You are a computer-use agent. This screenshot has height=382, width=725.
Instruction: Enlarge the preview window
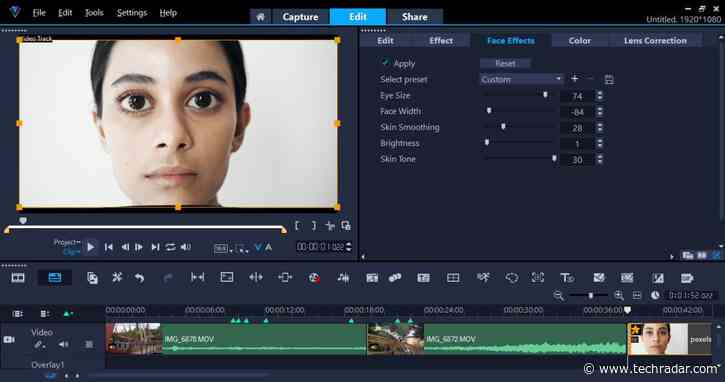tap(345, 226)
